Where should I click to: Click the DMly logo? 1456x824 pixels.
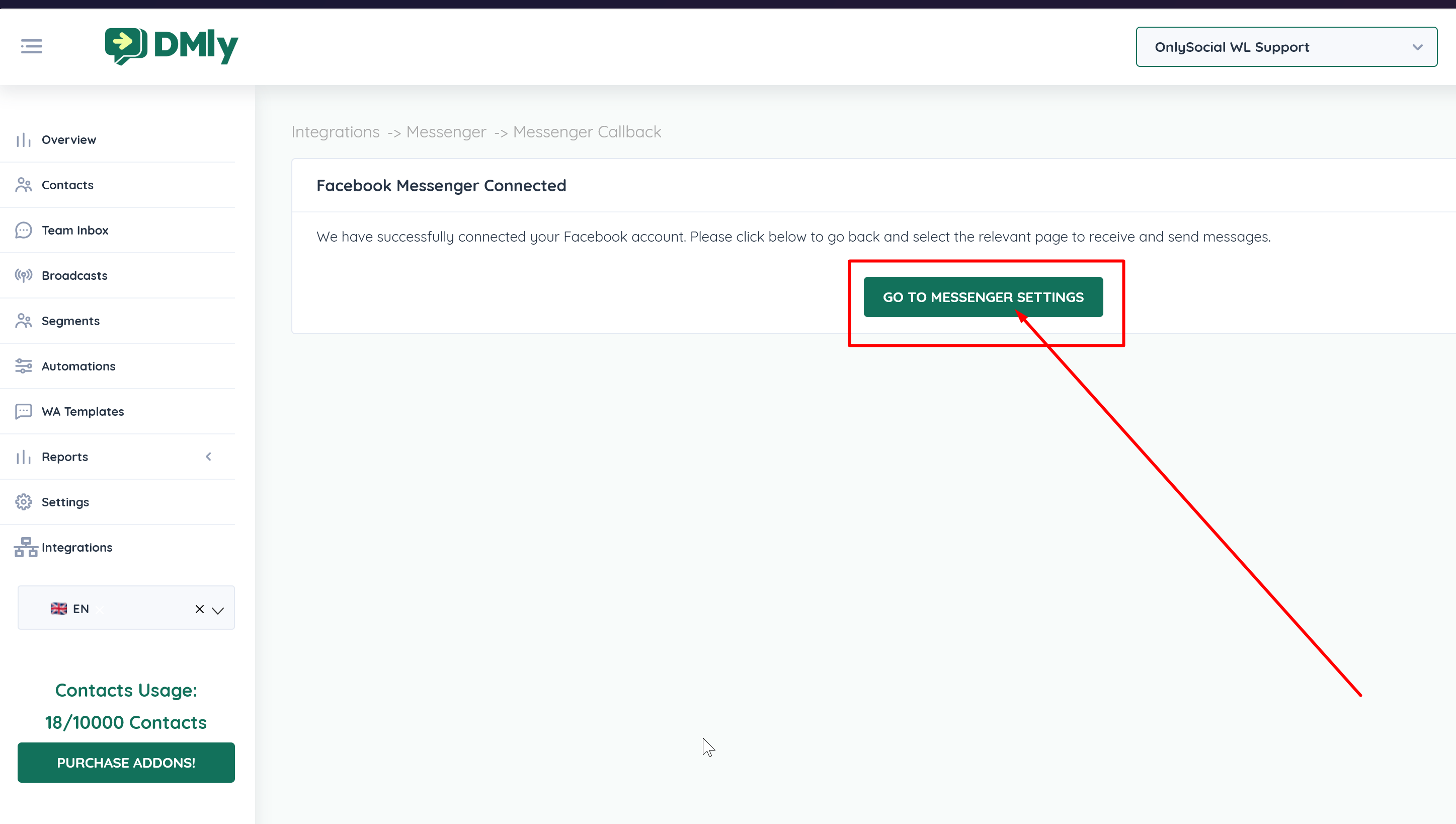(172, 46)
